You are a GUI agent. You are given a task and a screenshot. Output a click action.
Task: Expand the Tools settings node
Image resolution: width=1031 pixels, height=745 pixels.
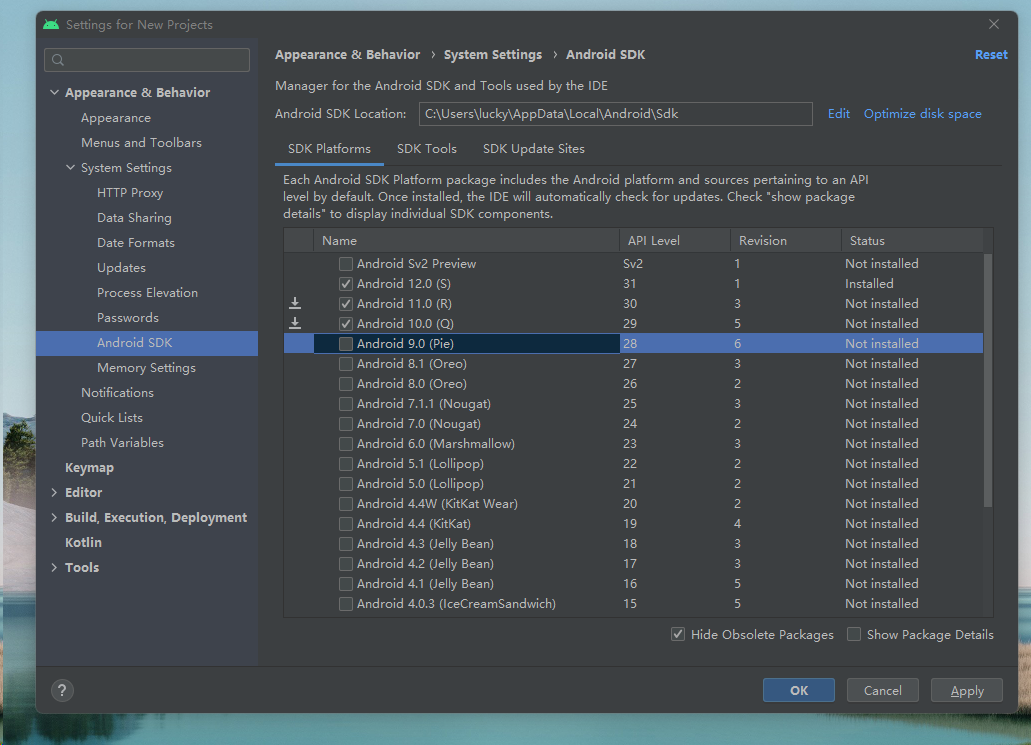[55, 567]
